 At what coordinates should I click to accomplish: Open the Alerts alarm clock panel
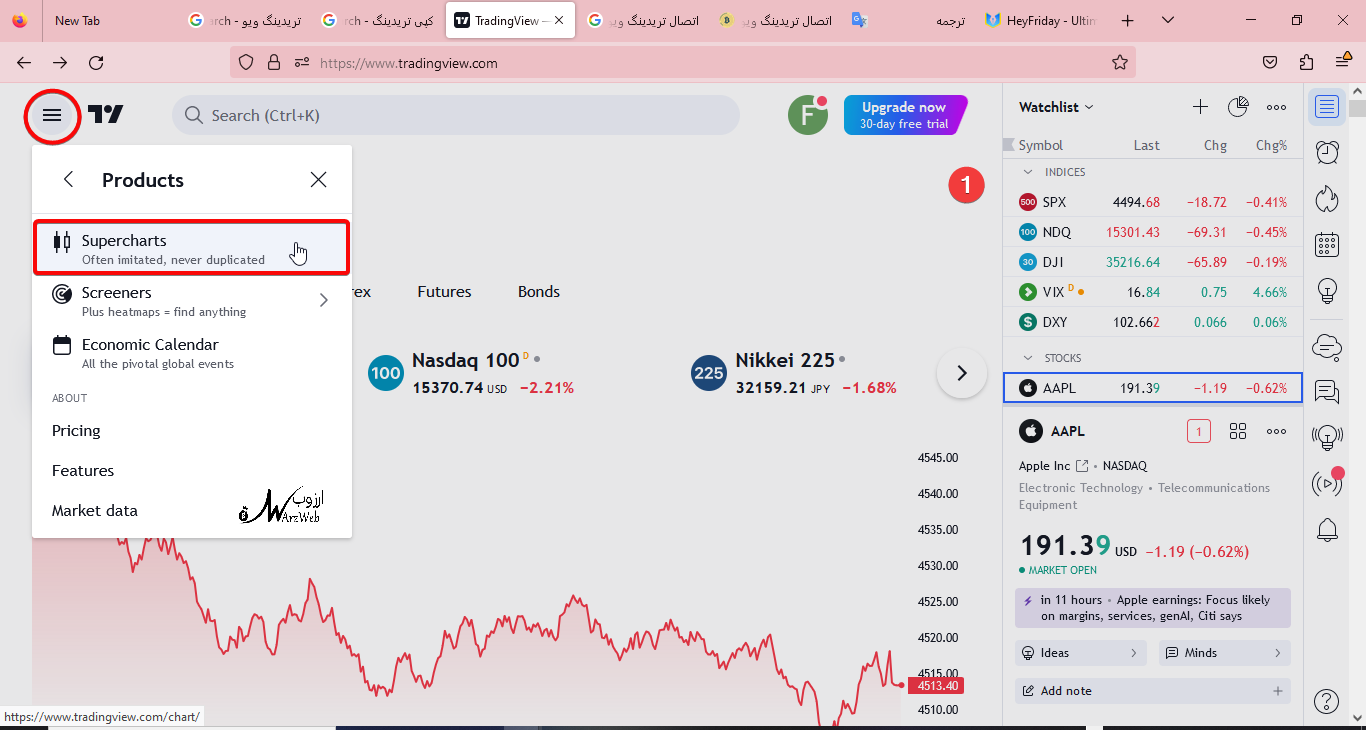click(1327, 152)
